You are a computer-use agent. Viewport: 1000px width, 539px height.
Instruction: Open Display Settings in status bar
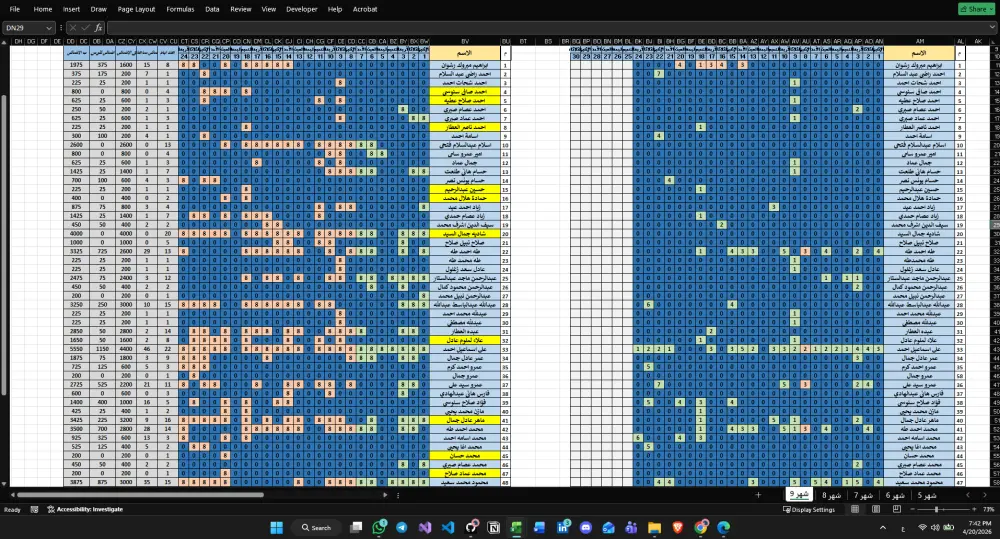click(809, 509)
